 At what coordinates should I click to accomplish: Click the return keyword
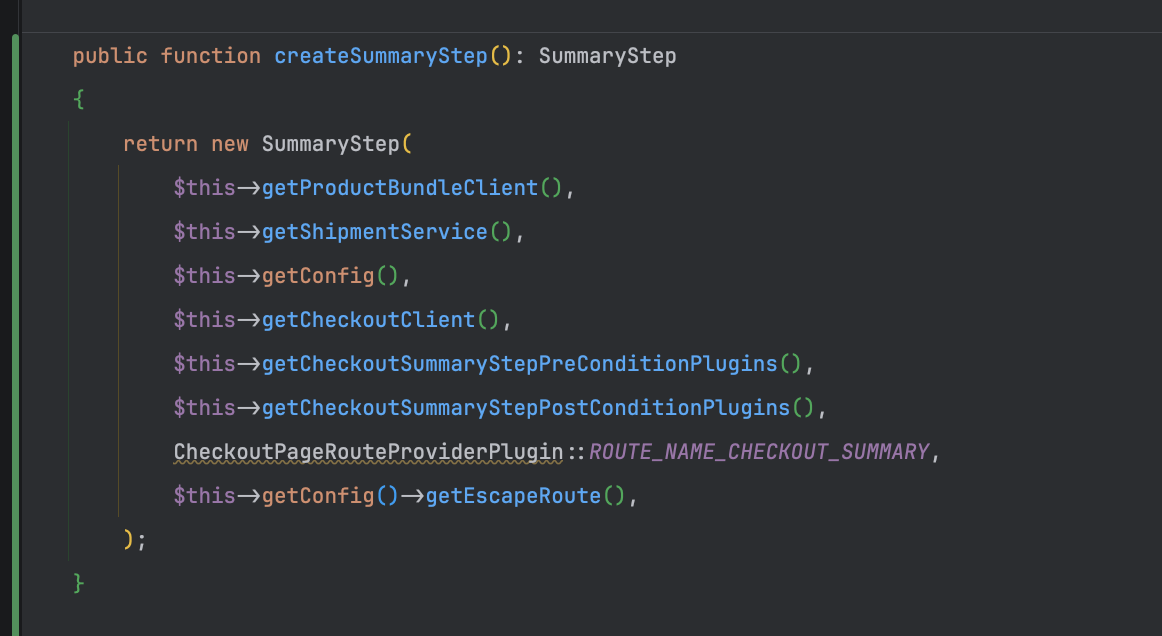tap(160, 143)
